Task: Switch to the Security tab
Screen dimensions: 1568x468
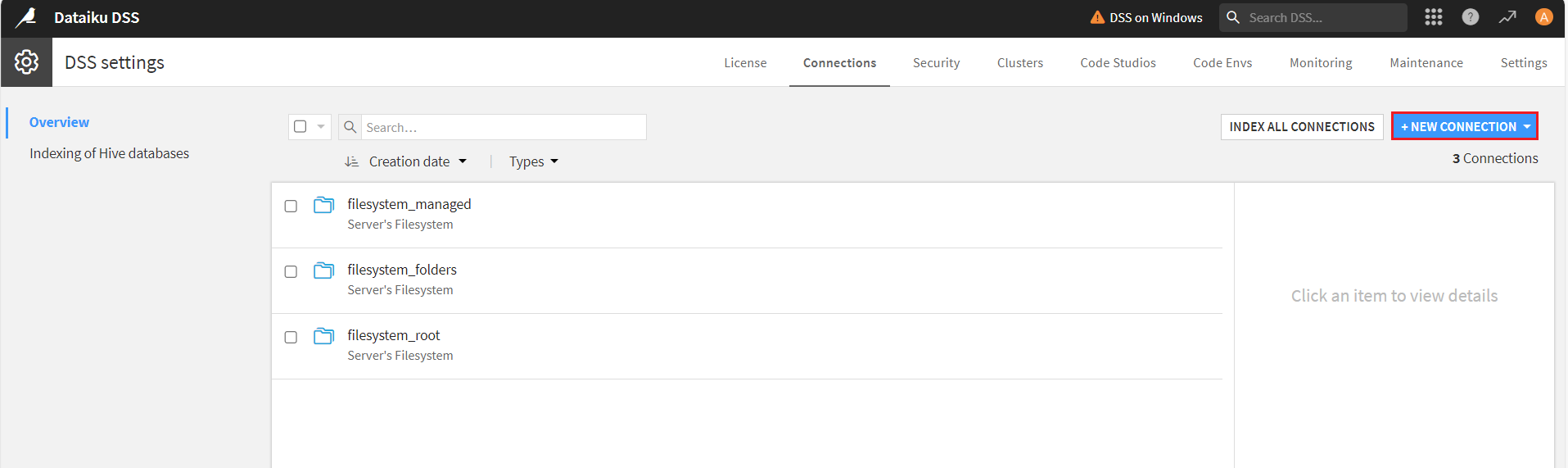Action: [936, 63]
